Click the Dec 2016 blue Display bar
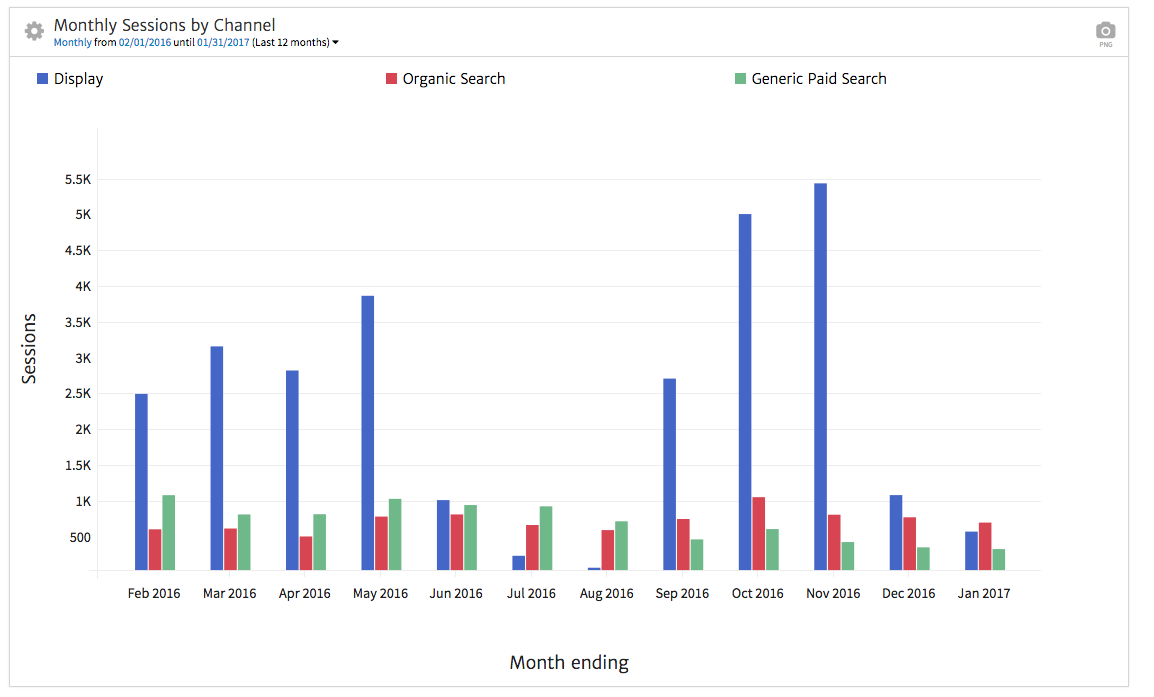 tap(896, 532)
